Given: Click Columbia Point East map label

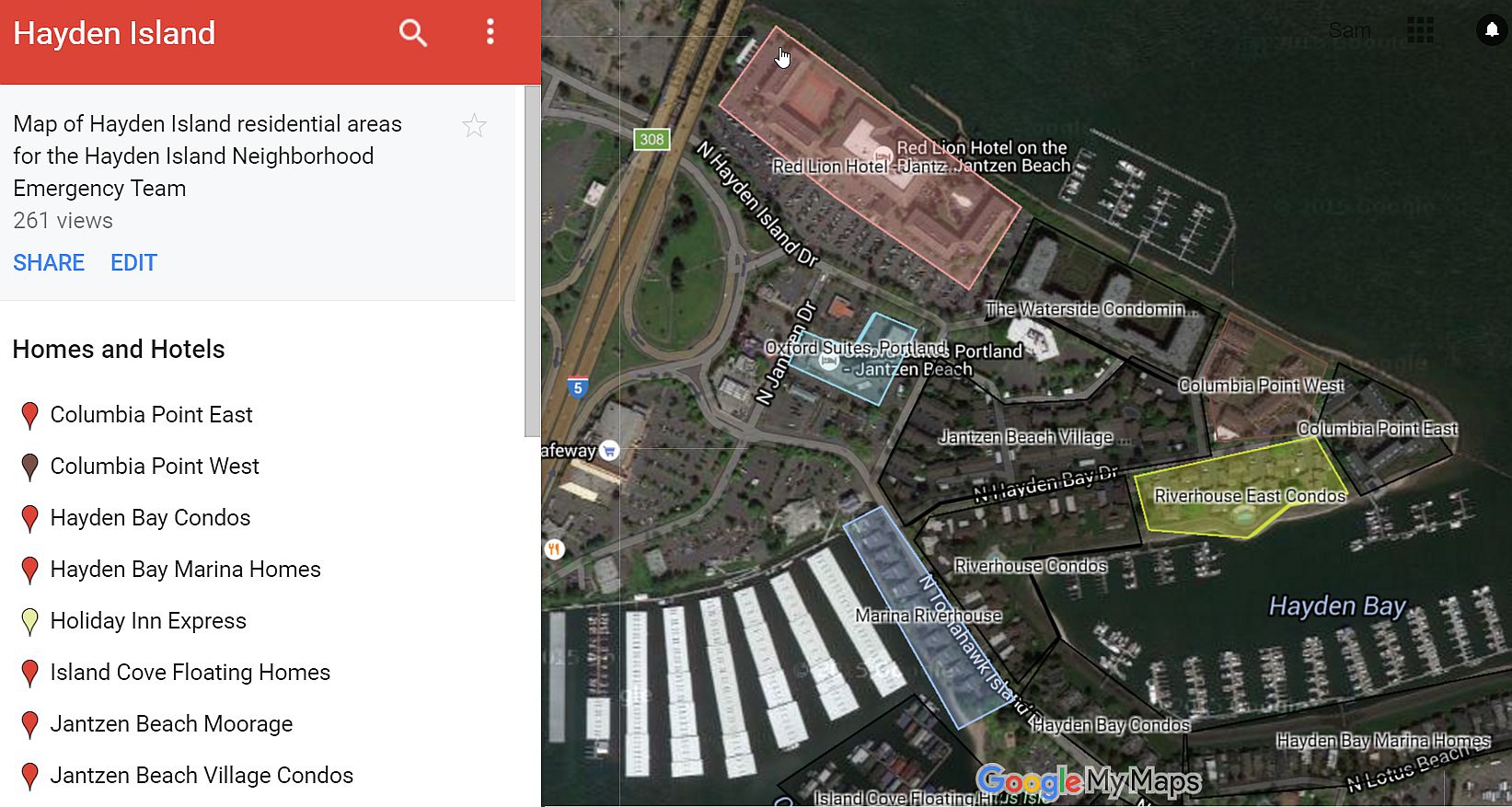Looking at the screenshot, I should tap(1378, 429).
